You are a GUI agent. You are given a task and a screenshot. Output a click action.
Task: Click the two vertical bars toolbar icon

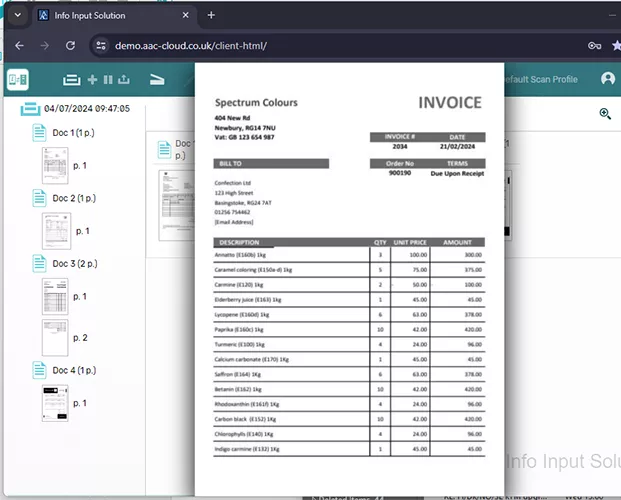[108, 80]
